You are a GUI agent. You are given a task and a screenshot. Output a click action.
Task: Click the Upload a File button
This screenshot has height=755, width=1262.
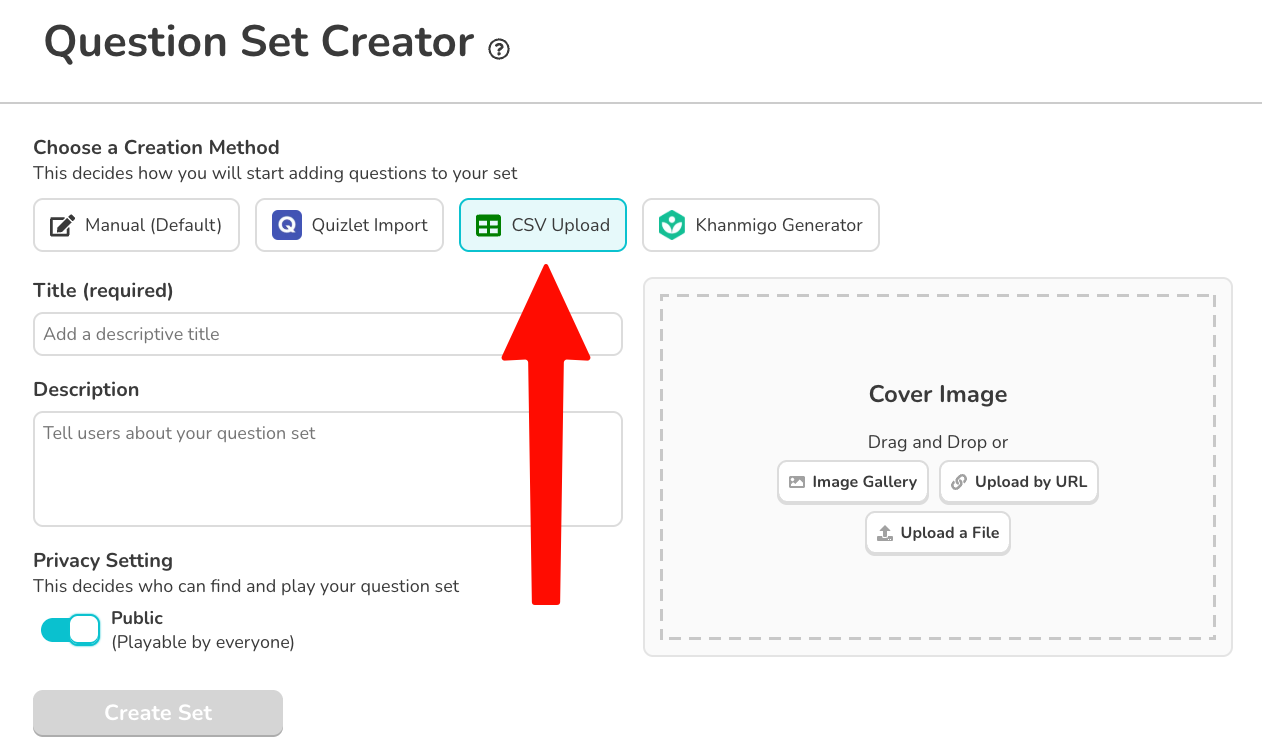pyautogui.click(x=938, y=533)
